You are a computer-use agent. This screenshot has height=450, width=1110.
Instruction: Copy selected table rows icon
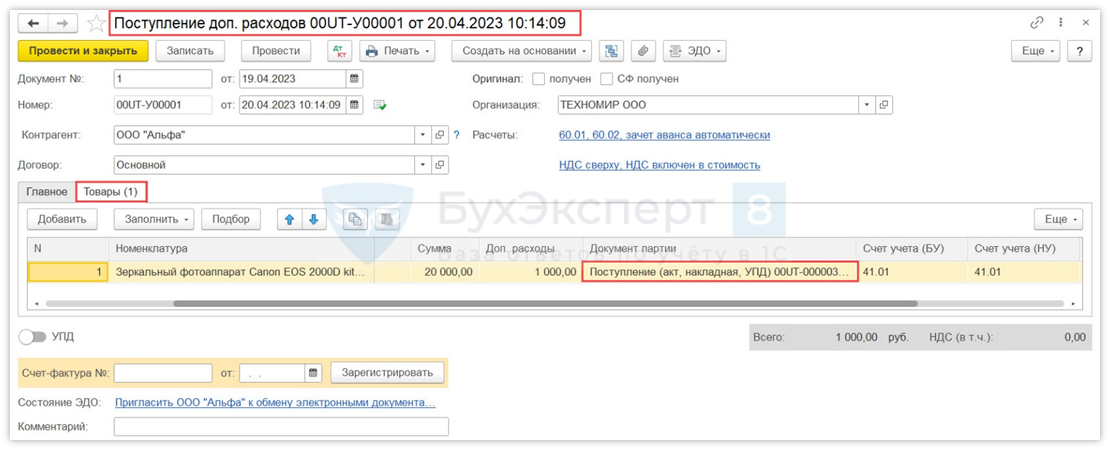[355, 219]
